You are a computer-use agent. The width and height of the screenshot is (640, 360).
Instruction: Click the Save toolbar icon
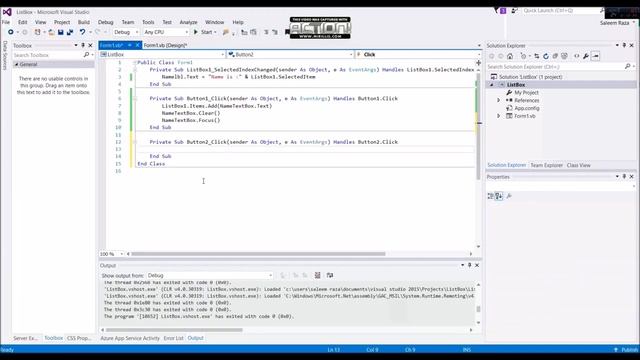tap(60, 32)
